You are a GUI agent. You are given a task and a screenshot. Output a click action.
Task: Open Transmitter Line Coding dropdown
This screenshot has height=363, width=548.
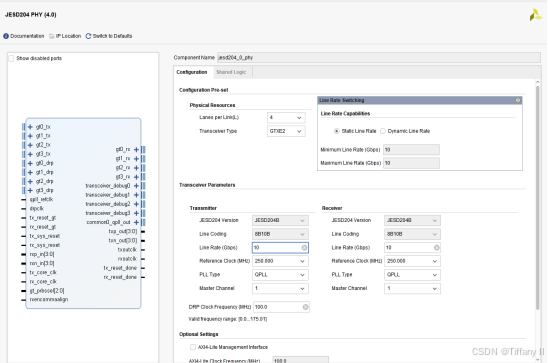coord(280,234)
